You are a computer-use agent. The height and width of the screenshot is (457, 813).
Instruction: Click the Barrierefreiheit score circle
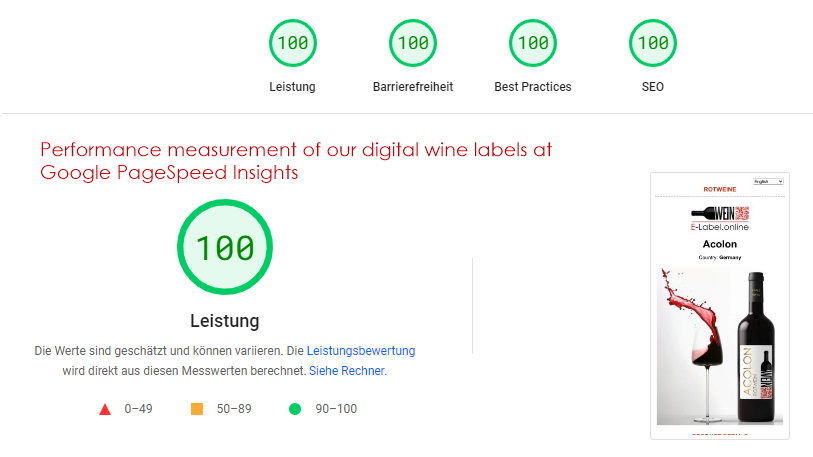coord(413,43)
